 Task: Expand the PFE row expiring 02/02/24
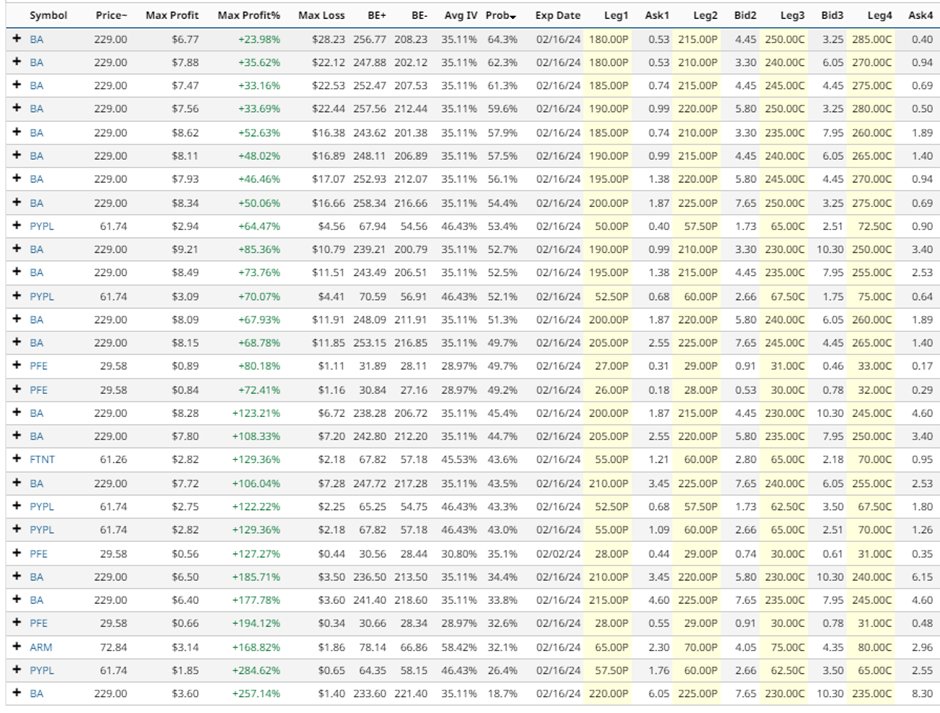coord(17,553)
